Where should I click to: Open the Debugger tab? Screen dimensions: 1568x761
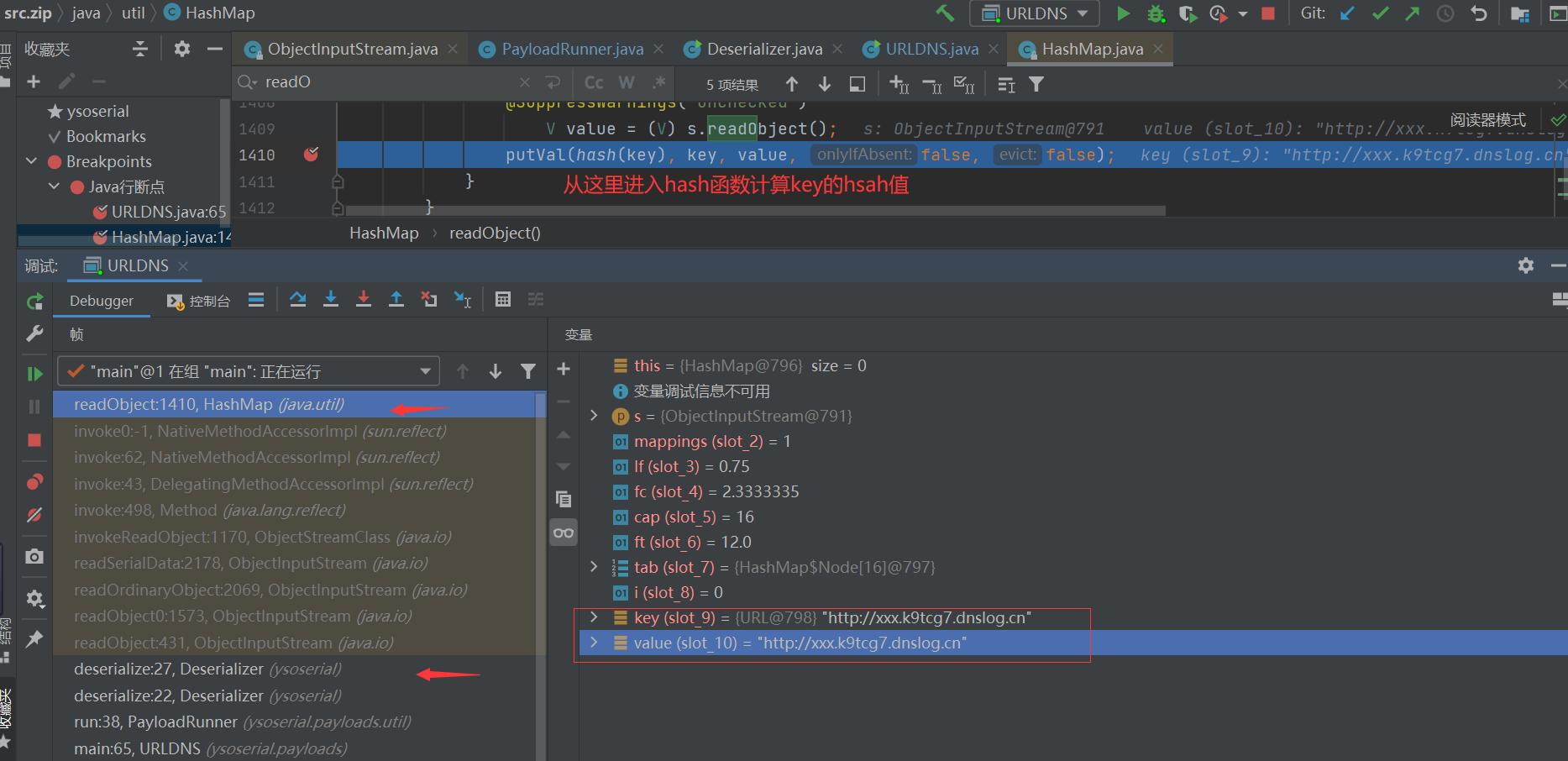click(102, 301)
